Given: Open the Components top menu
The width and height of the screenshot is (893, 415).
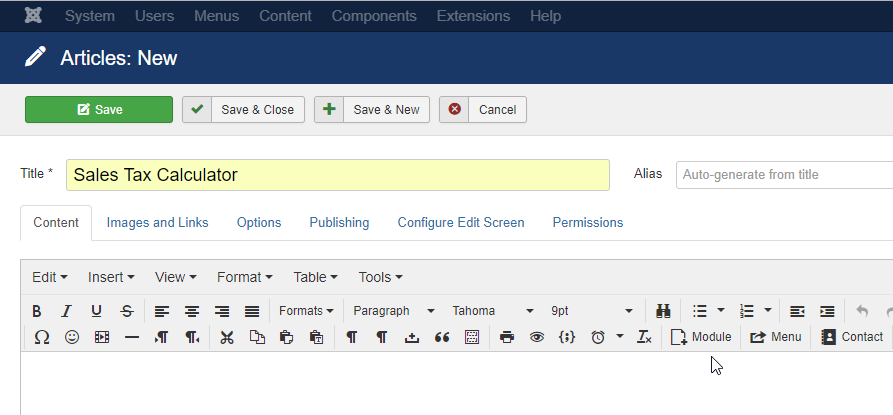Looking at the screenshot, I should coord(374,16).
